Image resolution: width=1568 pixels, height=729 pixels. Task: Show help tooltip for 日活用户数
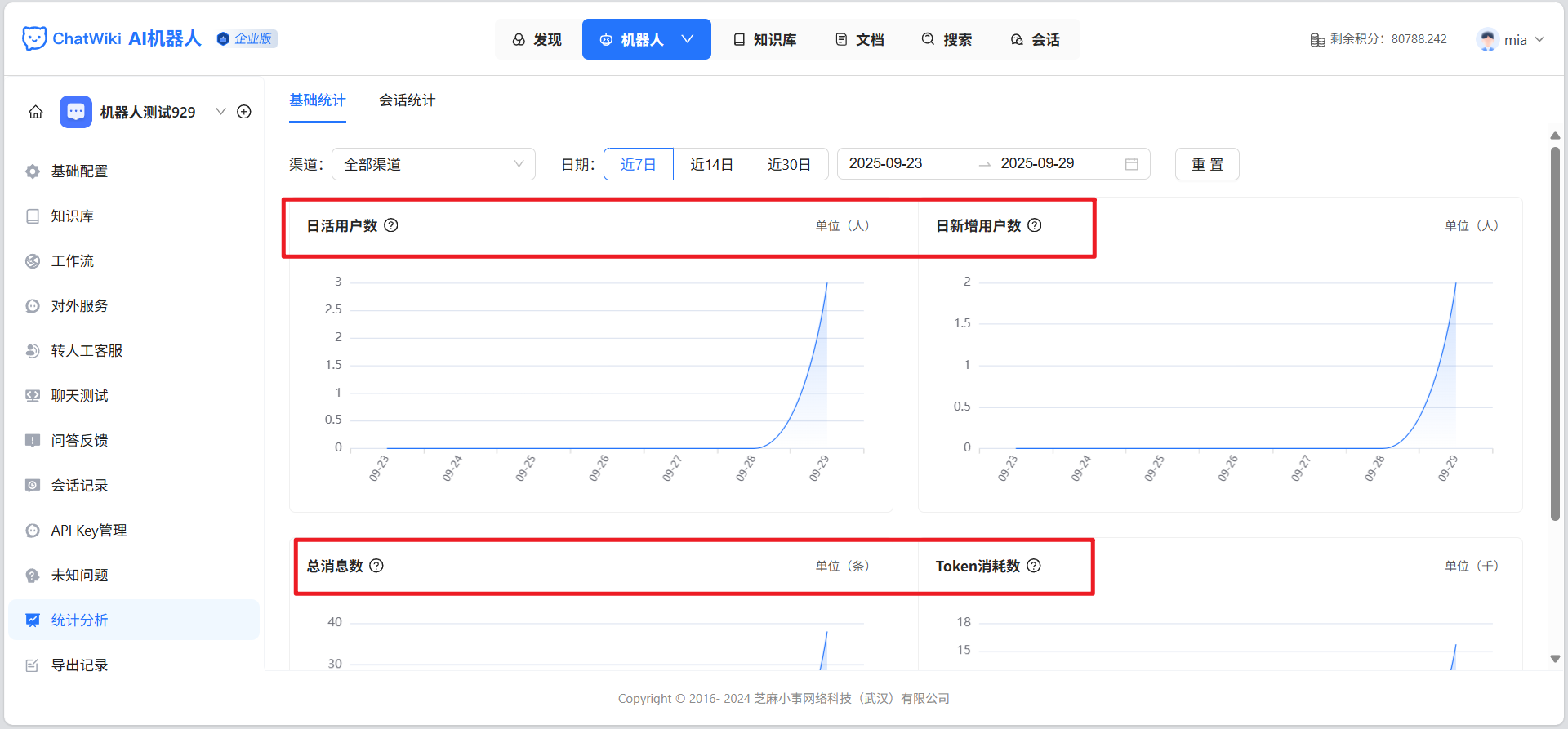coord(391,225)
